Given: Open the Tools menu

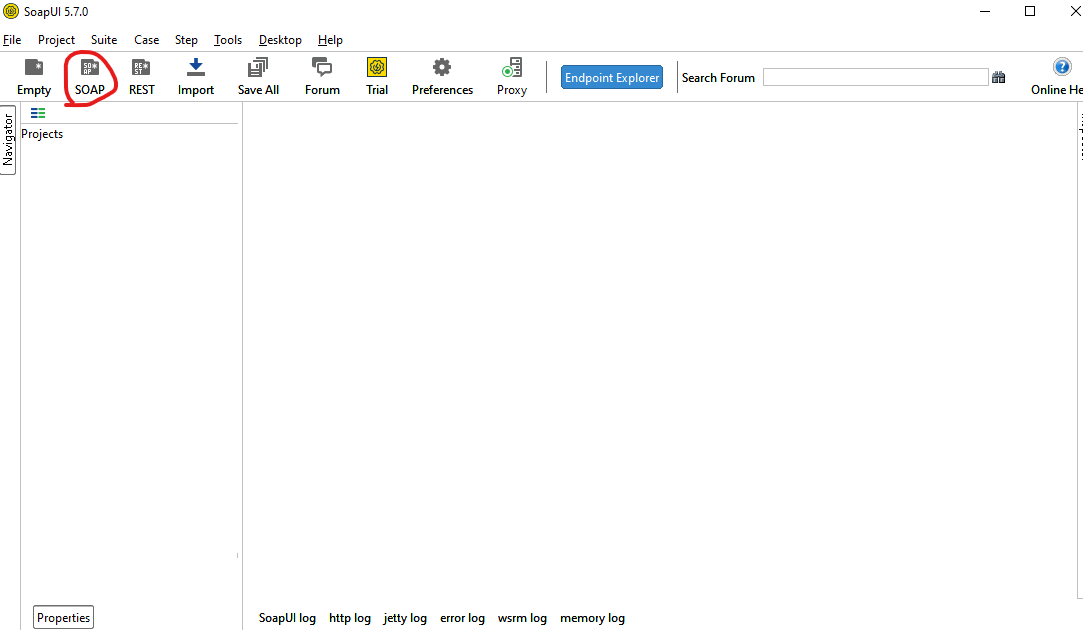Looking at the screenshot, I should point(228,40).
